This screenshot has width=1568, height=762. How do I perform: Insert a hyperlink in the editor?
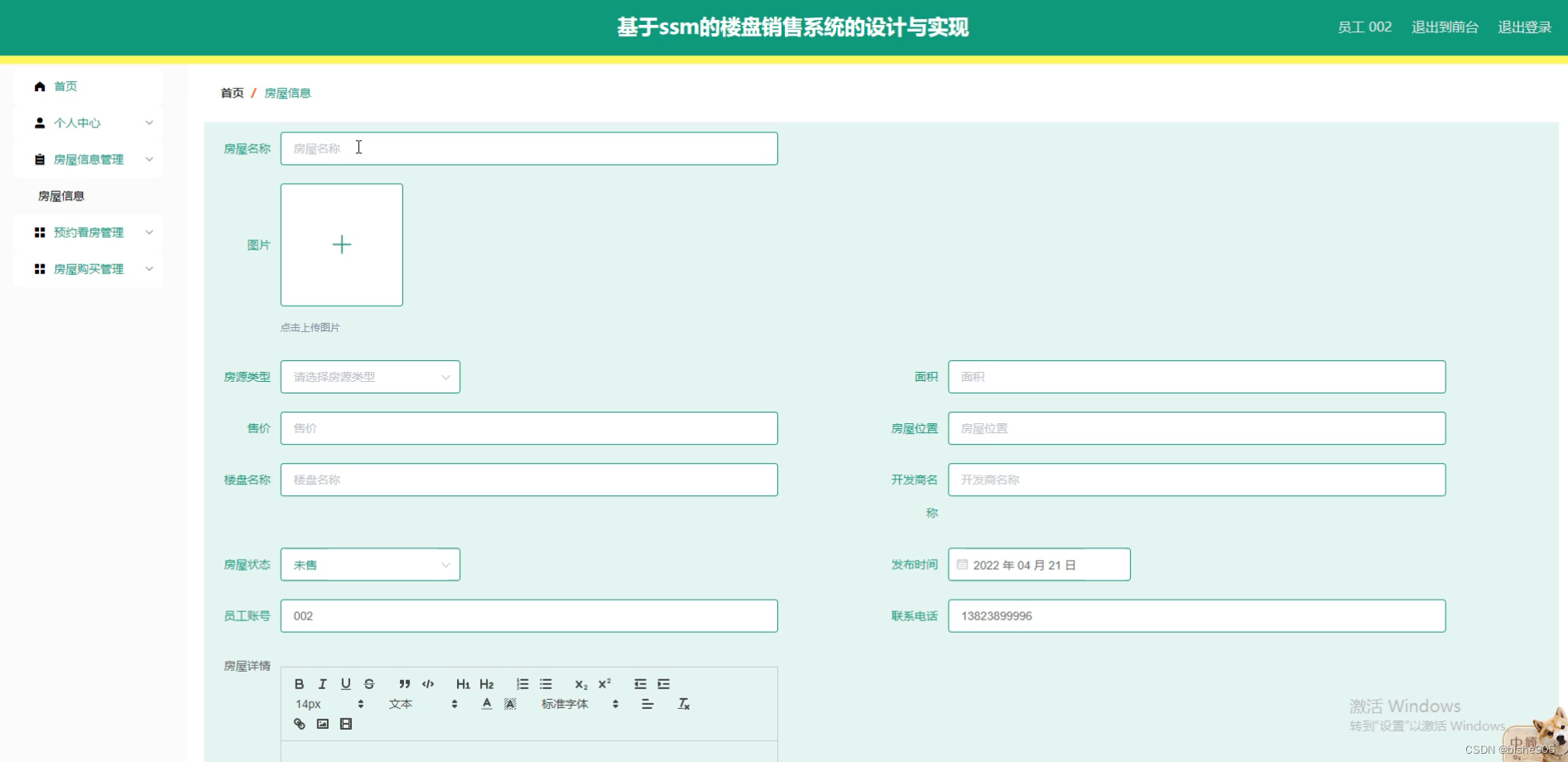click(299, 723)
